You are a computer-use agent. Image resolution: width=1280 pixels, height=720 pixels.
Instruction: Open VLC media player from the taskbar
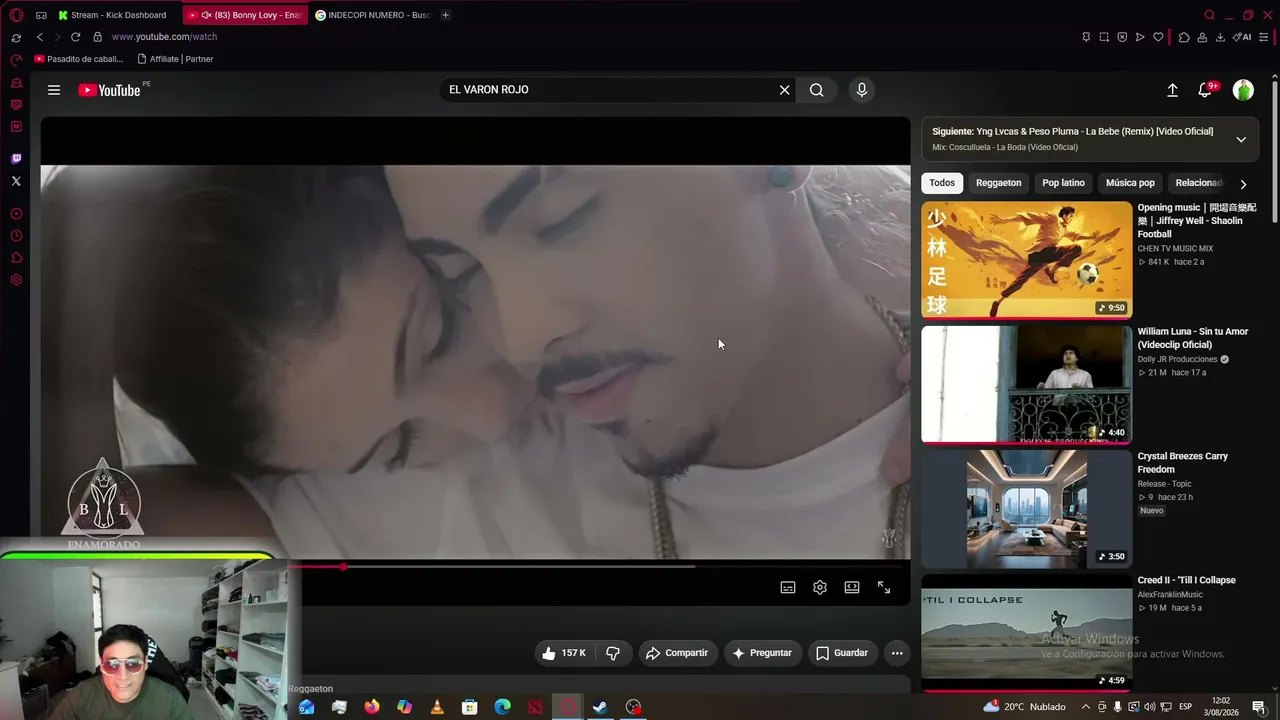[x=437, y=707]
